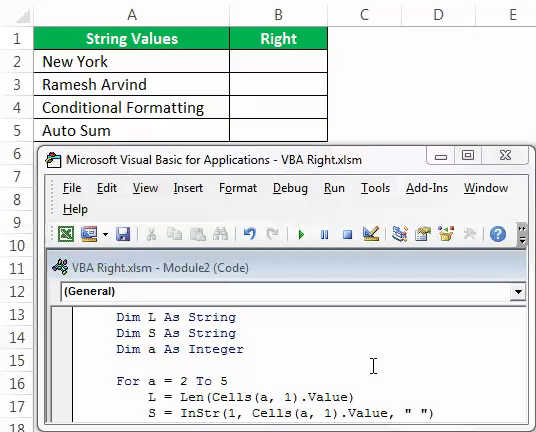Minimize the Visual Basic editor window
This screenshot has height=432, width=536.
(x=441, y=157)
